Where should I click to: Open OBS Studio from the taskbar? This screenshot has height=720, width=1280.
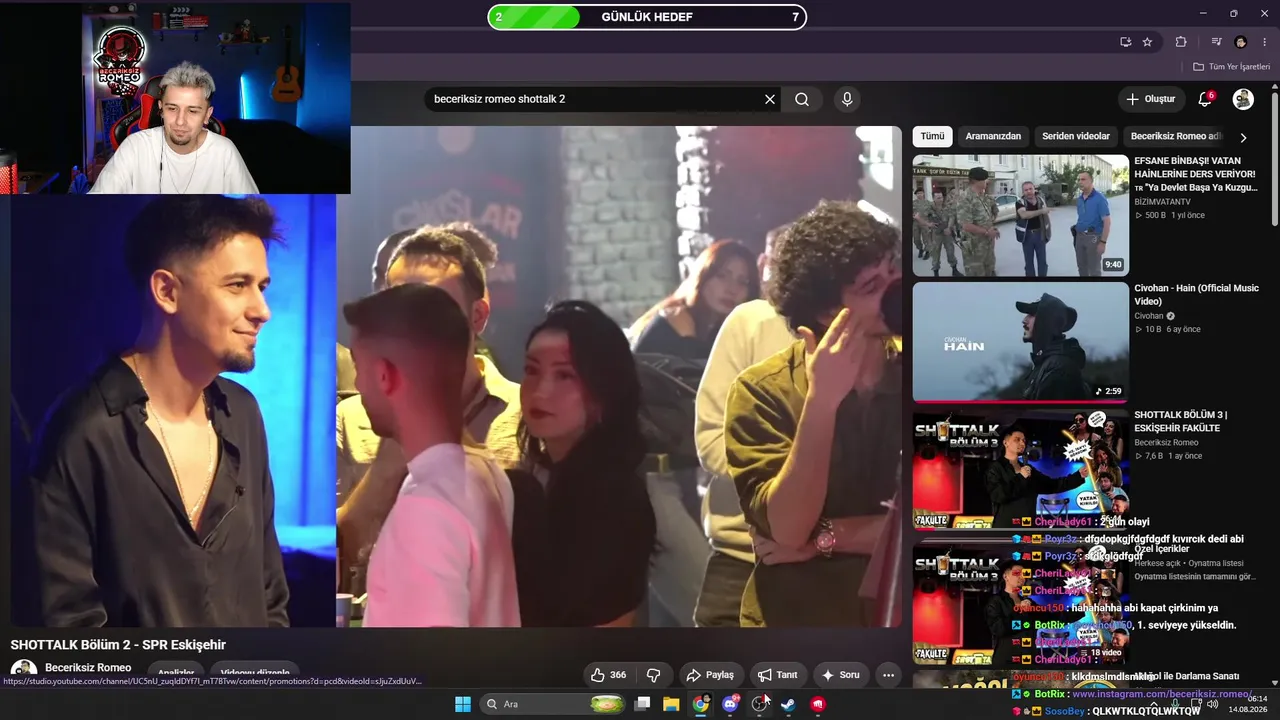point(760,704)
